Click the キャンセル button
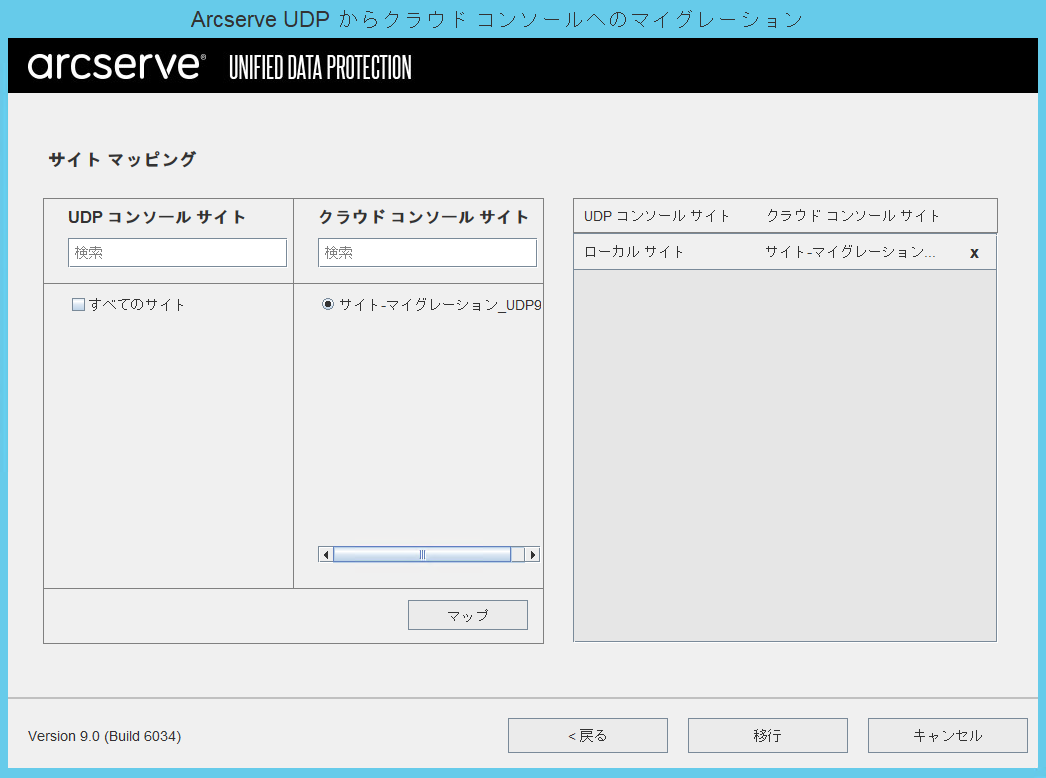Screen dimensions: 1046x778 click(948, 735)
